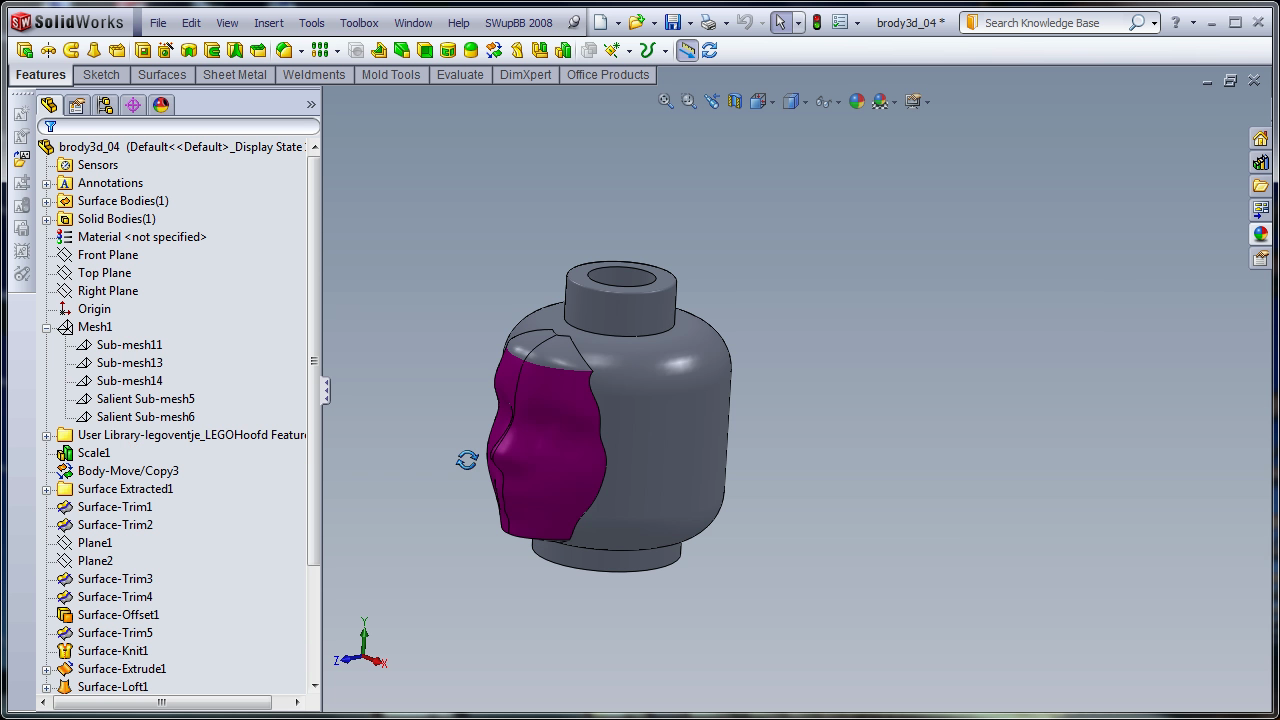Screen dimensions: 1280x720
Task: Open the PropertyManager tab icon
Action: pos(77,105)
